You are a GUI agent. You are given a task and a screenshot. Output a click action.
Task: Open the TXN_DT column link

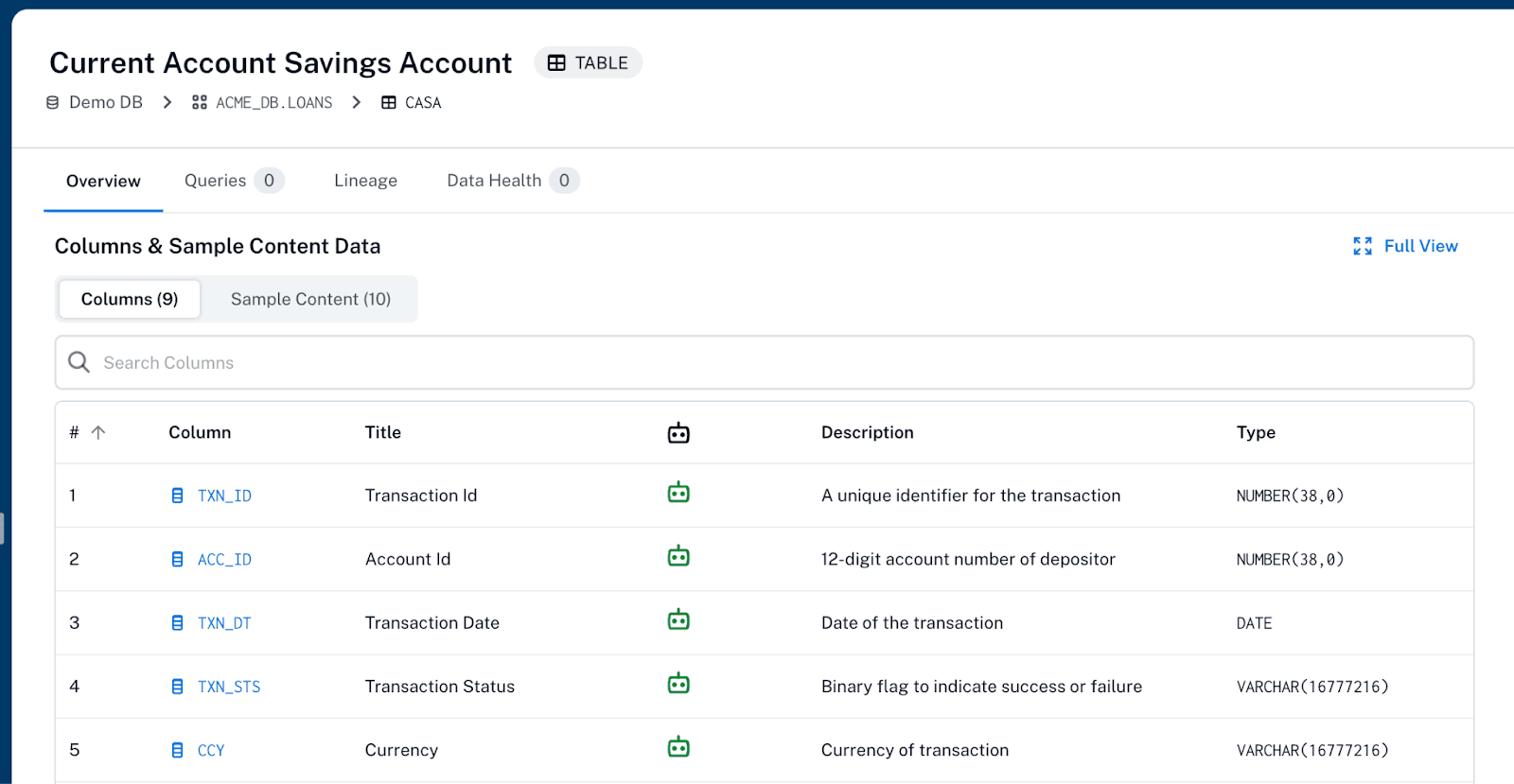[224, 622]
